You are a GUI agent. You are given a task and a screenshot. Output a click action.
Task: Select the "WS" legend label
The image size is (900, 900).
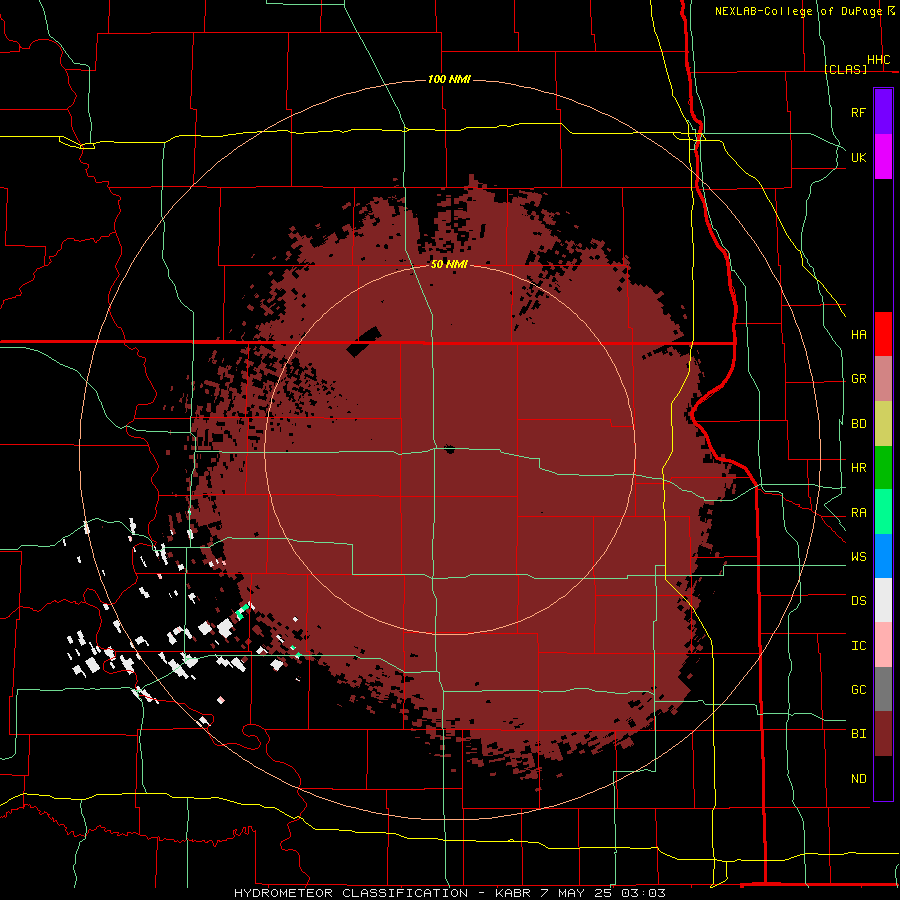point(858,557)
